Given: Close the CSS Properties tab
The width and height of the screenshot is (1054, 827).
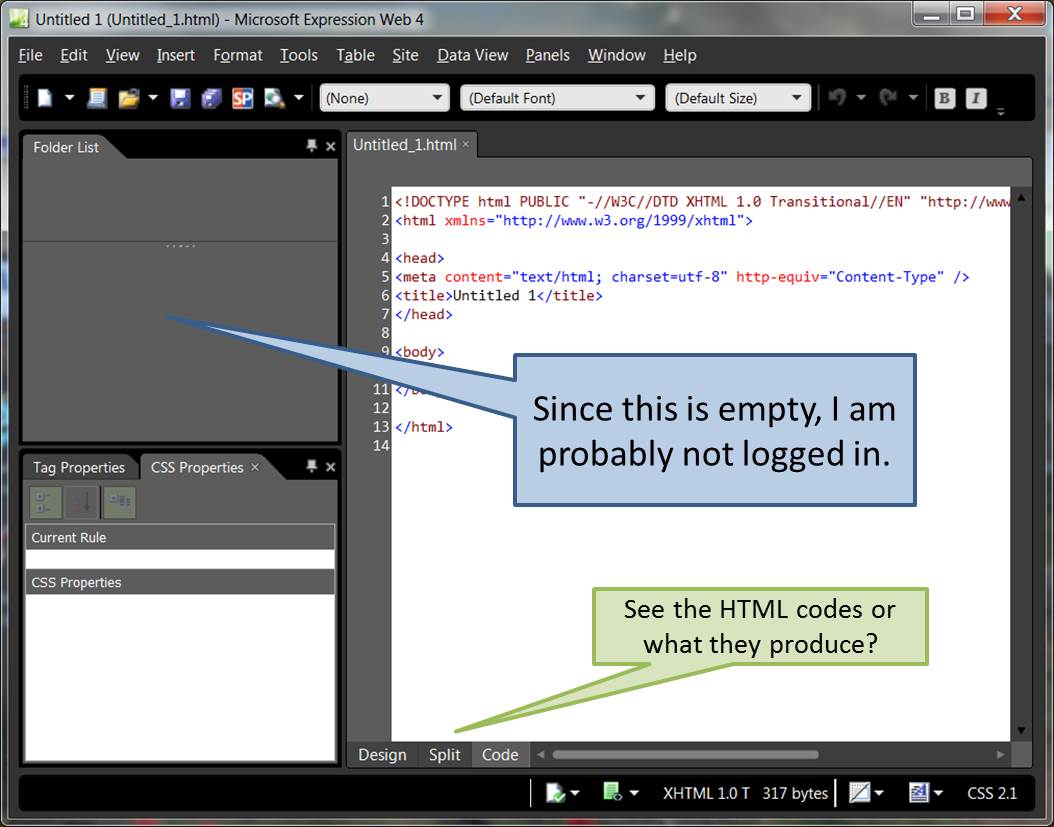Looking at the screenshot, I should click(x=255, y=467).
